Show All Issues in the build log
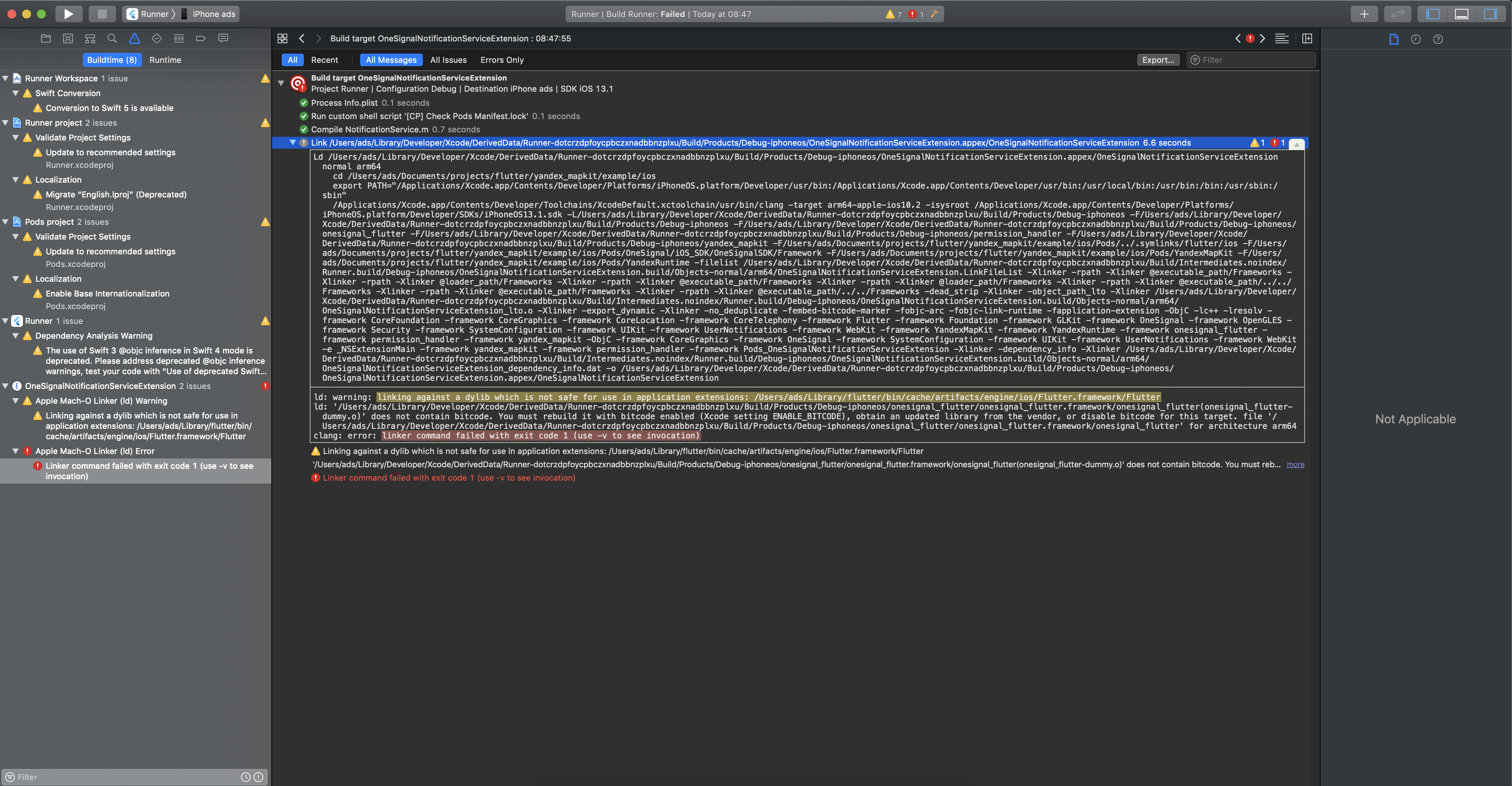Viewport: 1512px width, 786px height. pos(448,60)
